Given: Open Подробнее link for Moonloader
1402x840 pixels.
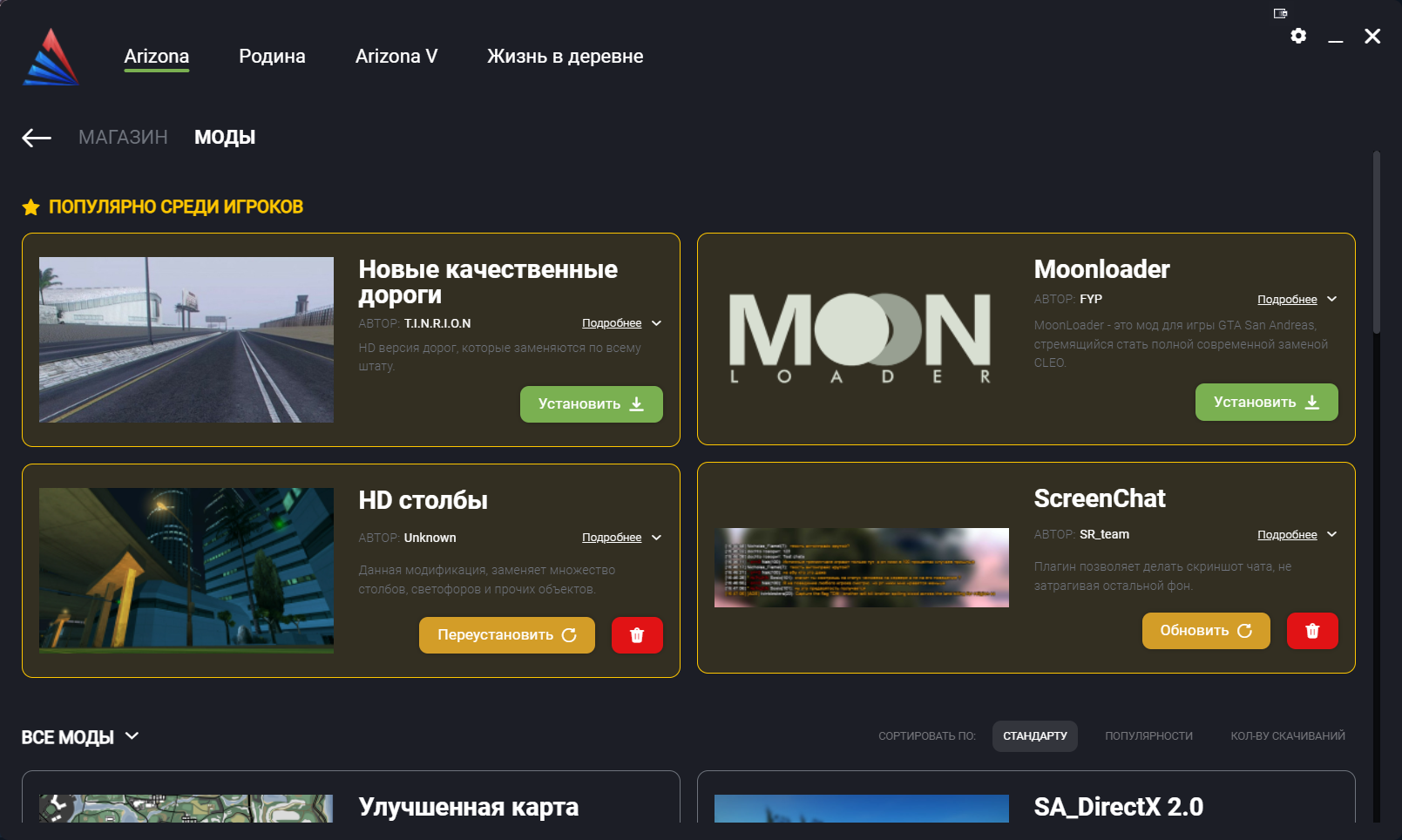Looking at the screenshot, I should (1287, 300).
